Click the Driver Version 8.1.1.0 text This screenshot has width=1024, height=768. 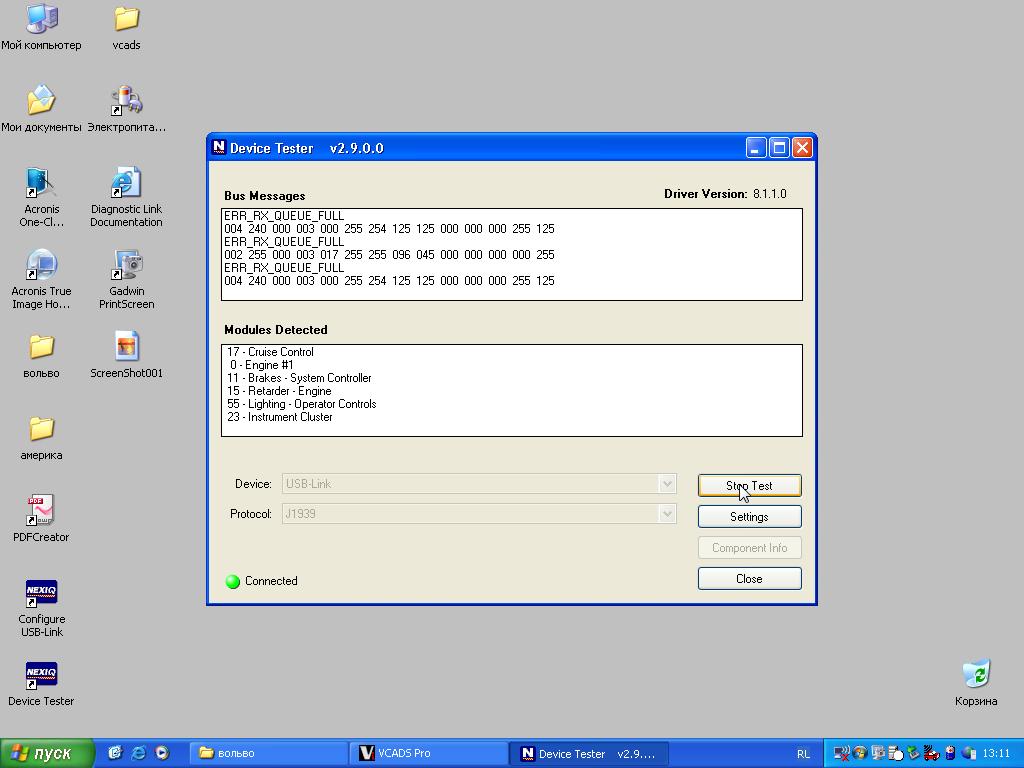[725, 194]
